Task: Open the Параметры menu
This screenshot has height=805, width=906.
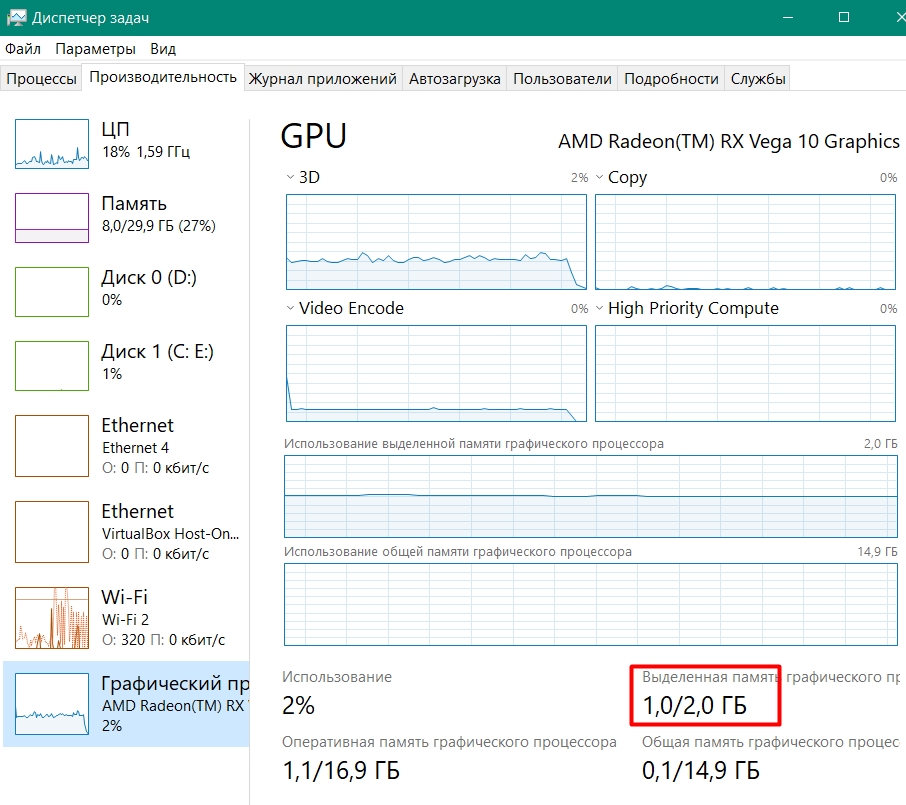Action: 95,48
